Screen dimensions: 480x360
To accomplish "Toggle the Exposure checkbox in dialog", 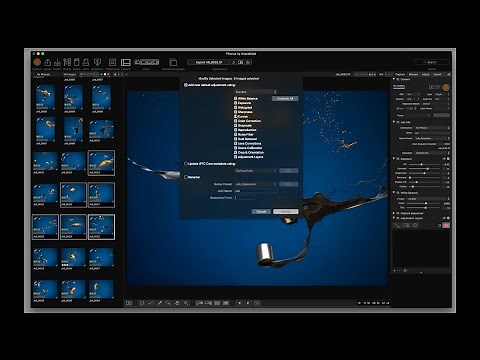I will (235, 103).
